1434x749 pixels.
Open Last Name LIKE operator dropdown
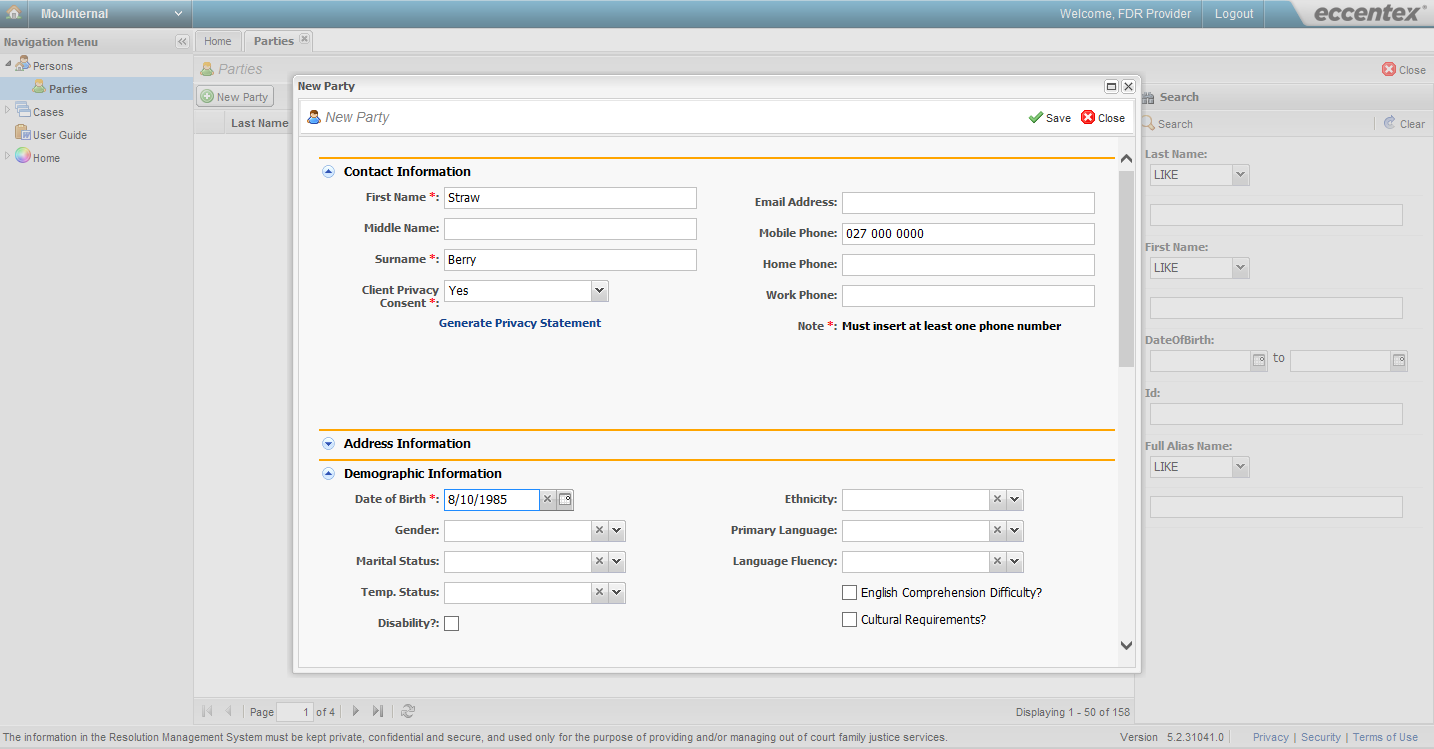point(1240,175)
